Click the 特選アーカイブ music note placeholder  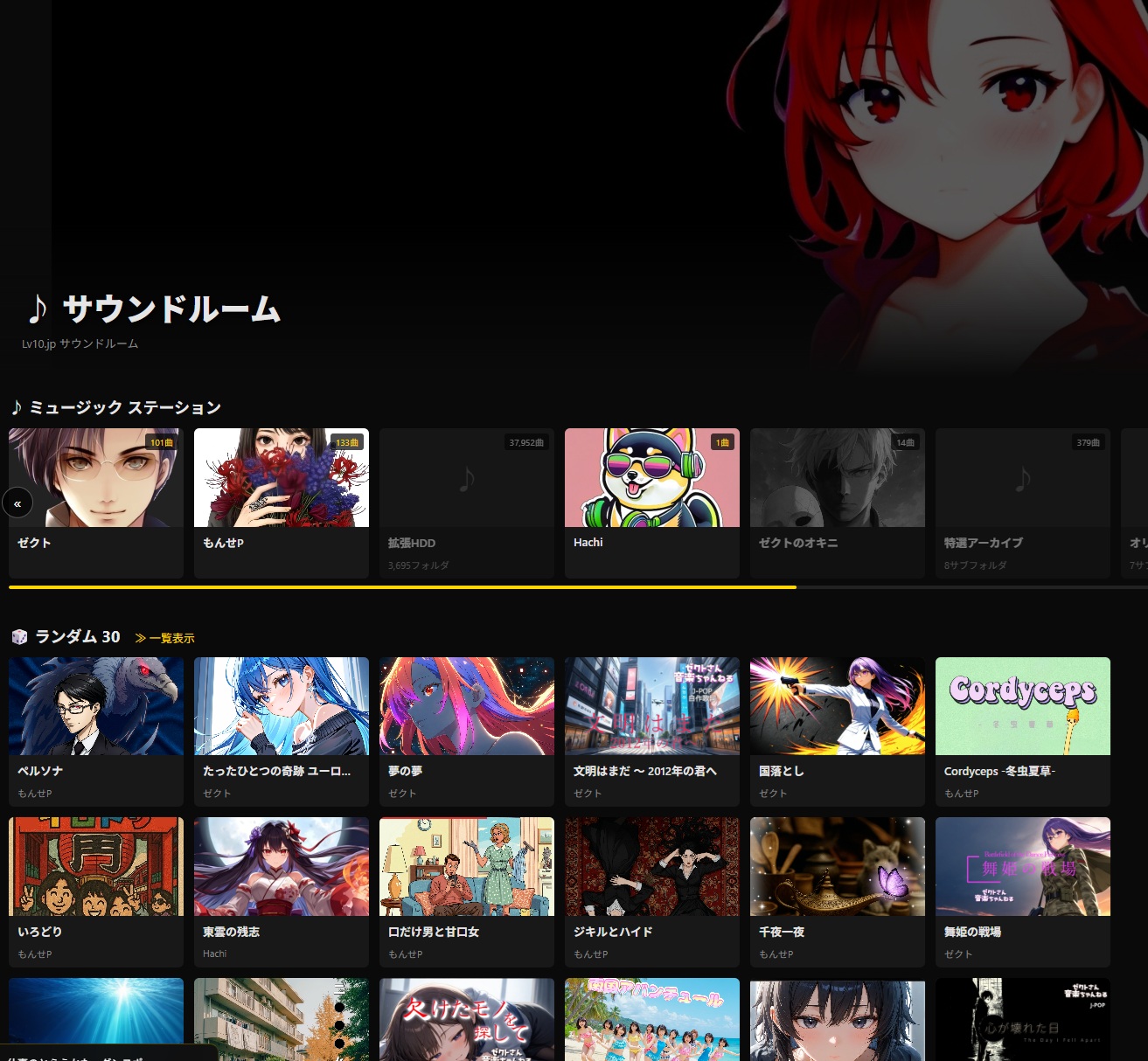[1022, 478]
